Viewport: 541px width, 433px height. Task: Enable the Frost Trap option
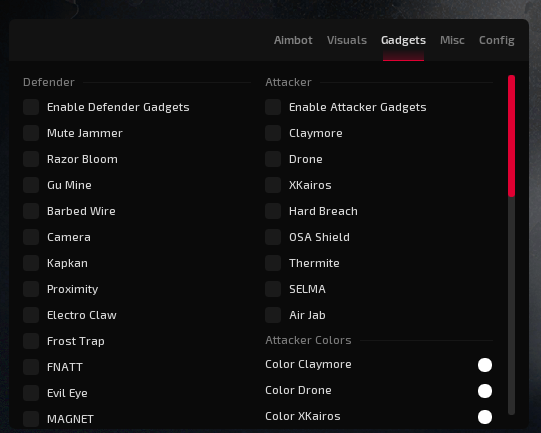[31, 341]
